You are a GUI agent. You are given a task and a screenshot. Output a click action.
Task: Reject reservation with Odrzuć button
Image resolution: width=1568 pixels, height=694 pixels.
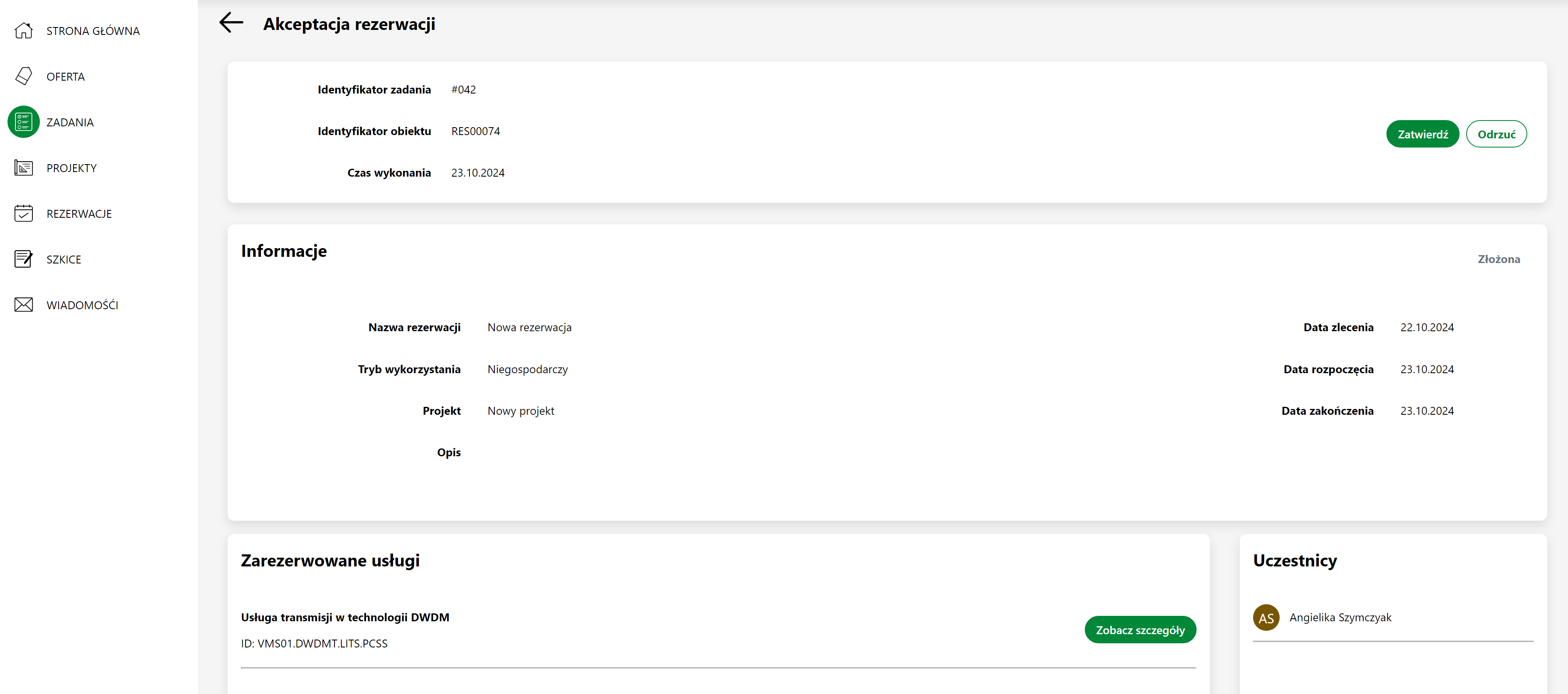coord(1496,134)
